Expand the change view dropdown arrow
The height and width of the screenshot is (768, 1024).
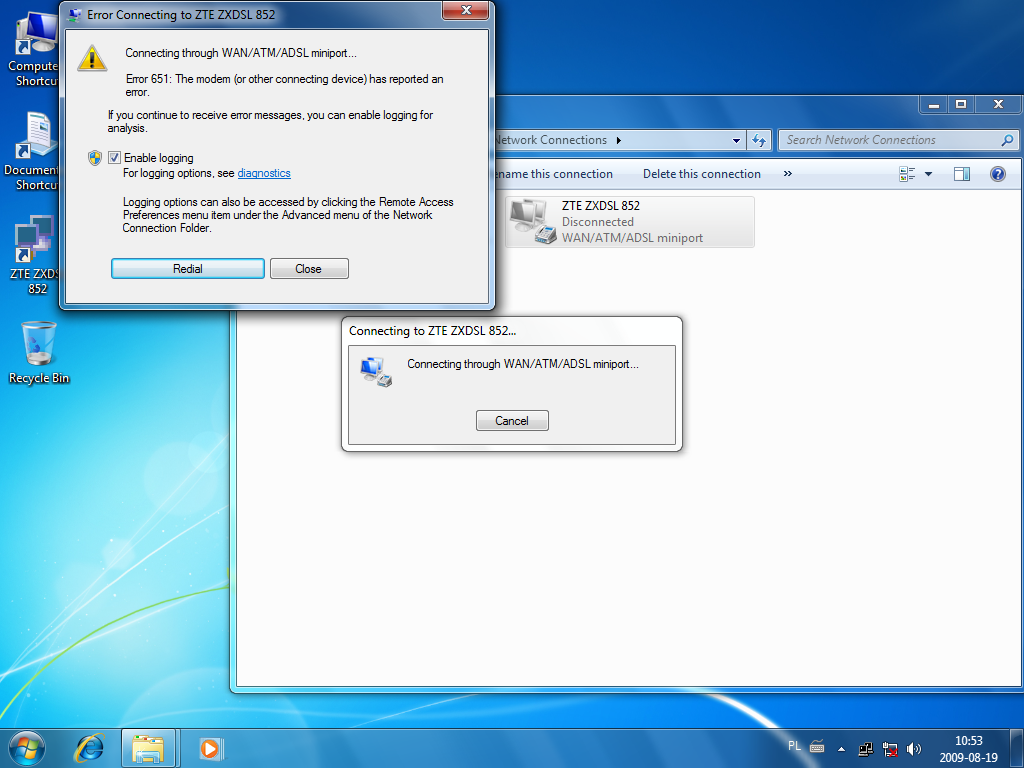click(928, 174)
